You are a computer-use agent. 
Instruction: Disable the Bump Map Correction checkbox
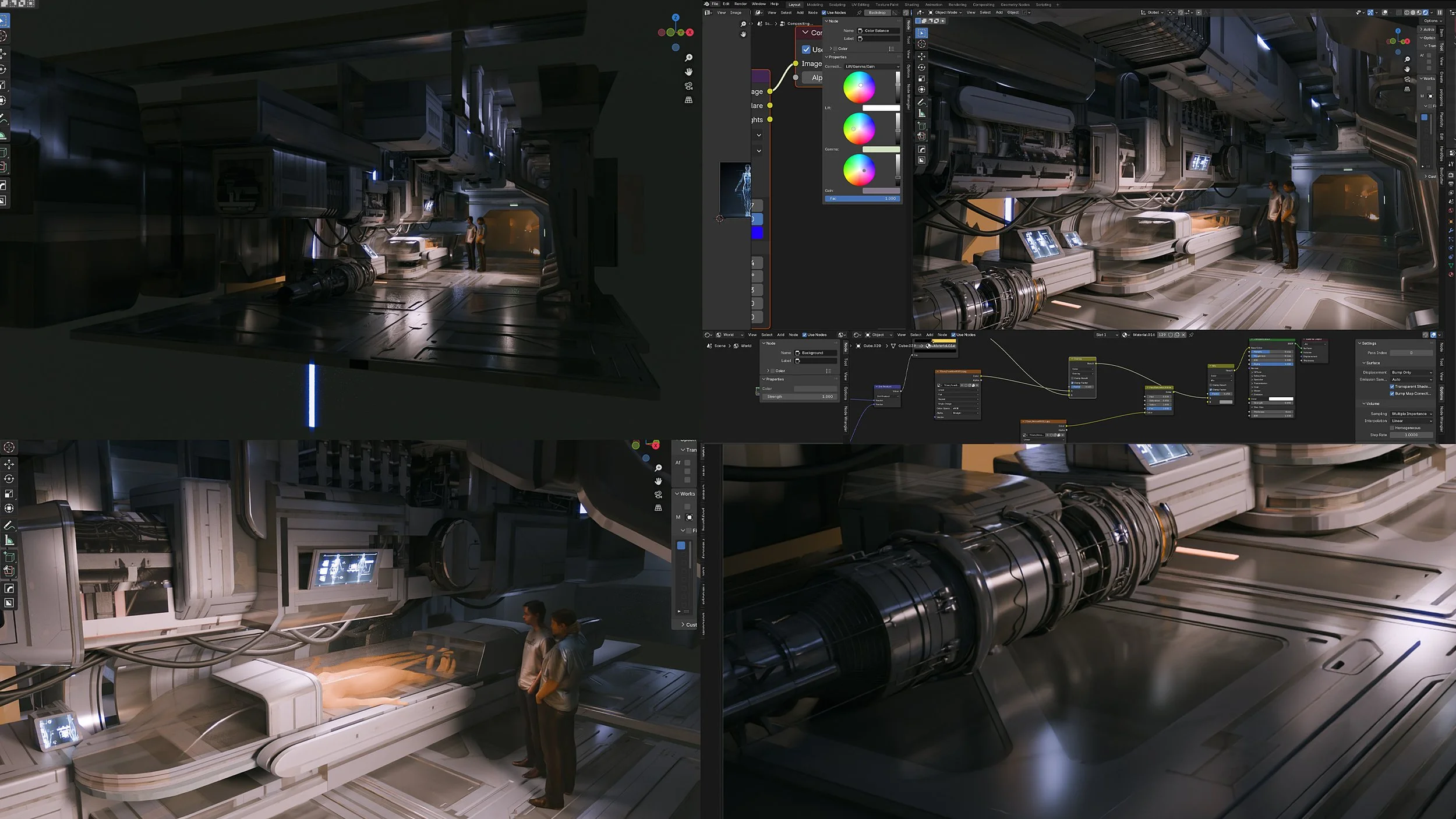(1392, 394)
